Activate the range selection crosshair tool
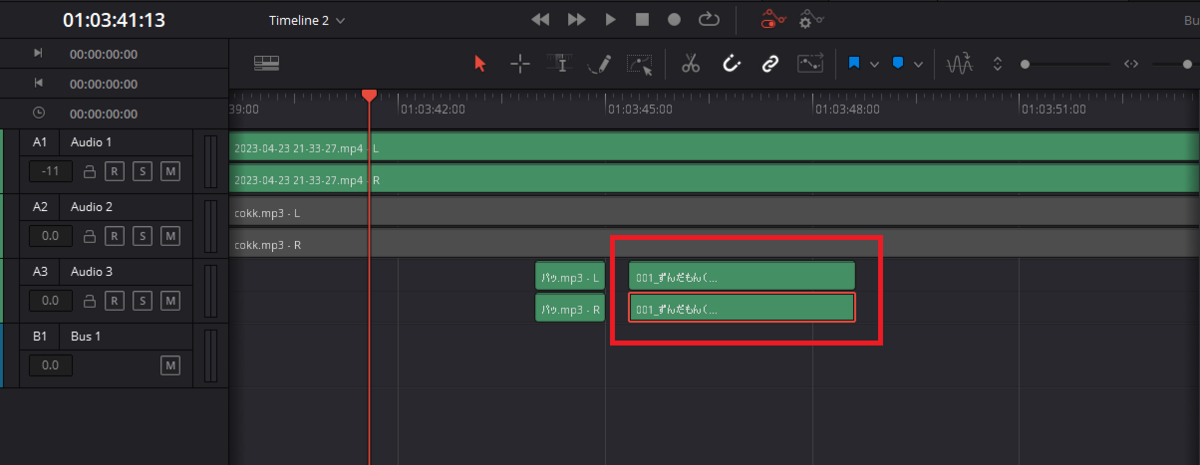The height and width of the screenshot is (465, 1200). coord(520,64)
